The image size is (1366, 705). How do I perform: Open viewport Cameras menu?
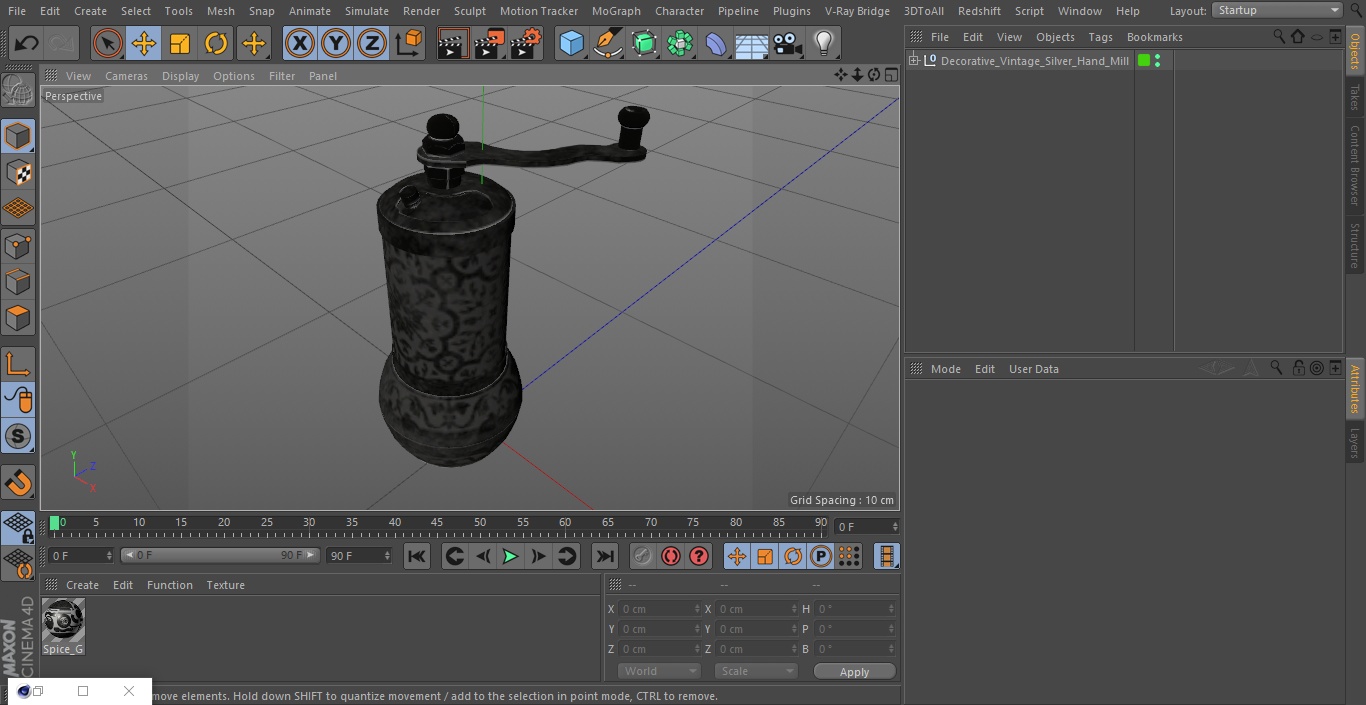(126, 76)
